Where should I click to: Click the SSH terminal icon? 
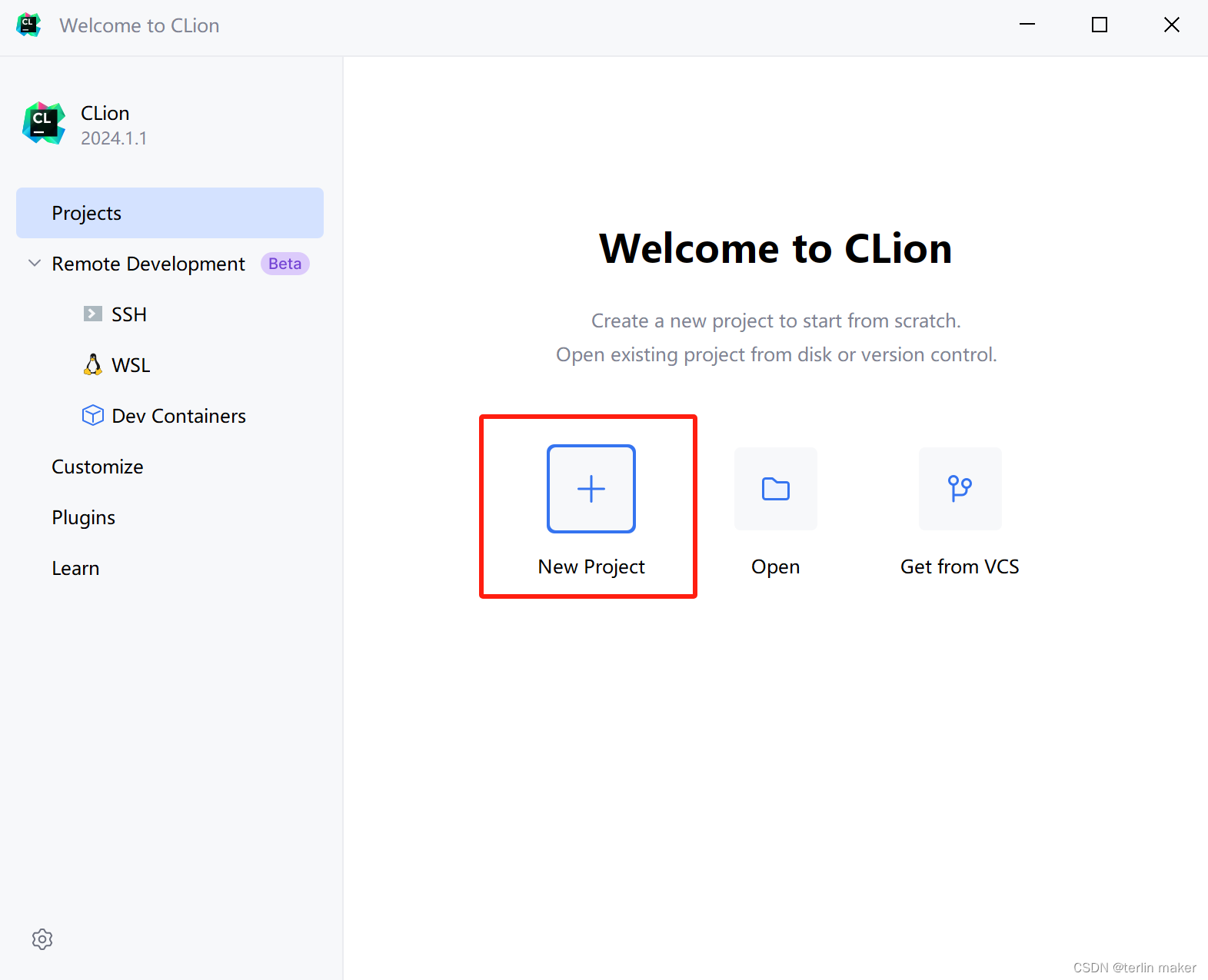pyautogui.click(x=93, y=314)
